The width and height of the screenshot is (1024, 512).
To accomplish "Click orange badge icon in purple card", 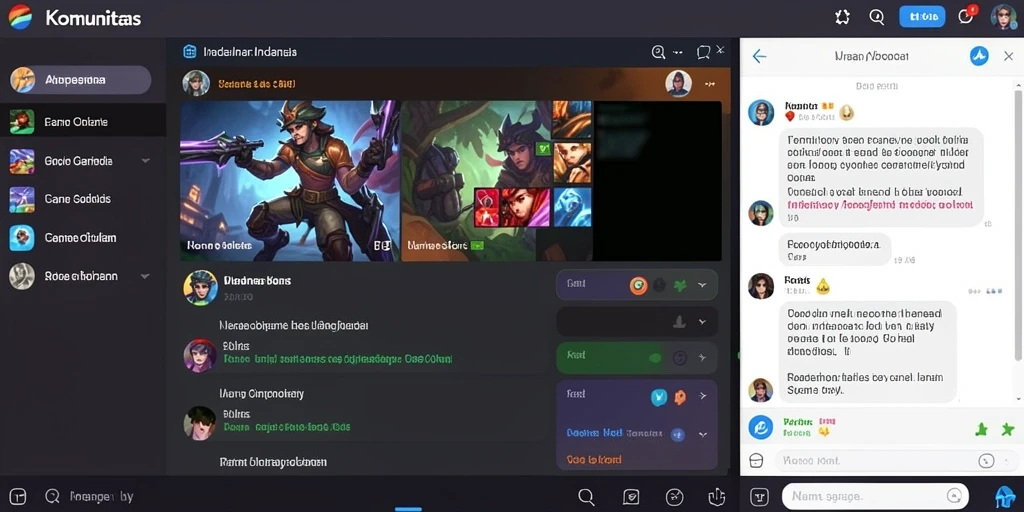I will pos(680,396).
